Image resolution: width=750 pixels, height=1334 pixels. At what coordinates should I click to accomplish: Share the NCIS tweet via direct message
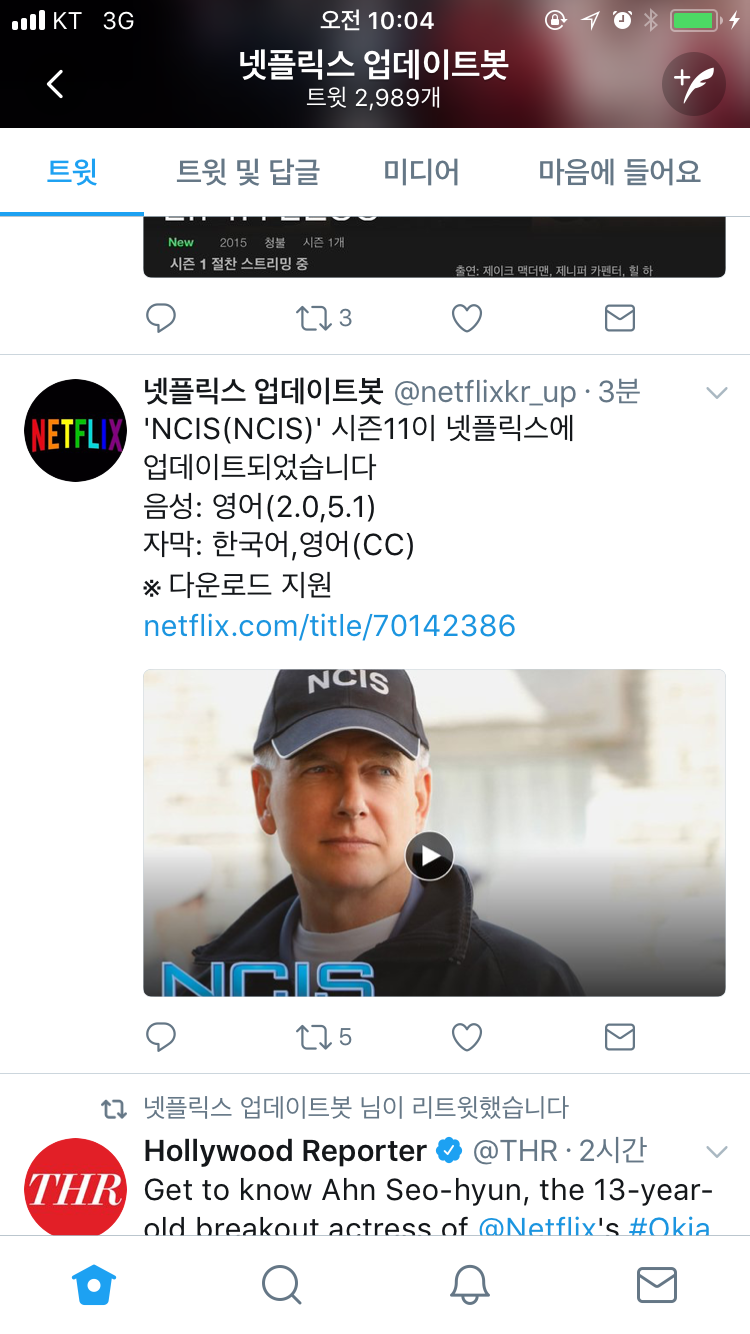(620, 1037)
